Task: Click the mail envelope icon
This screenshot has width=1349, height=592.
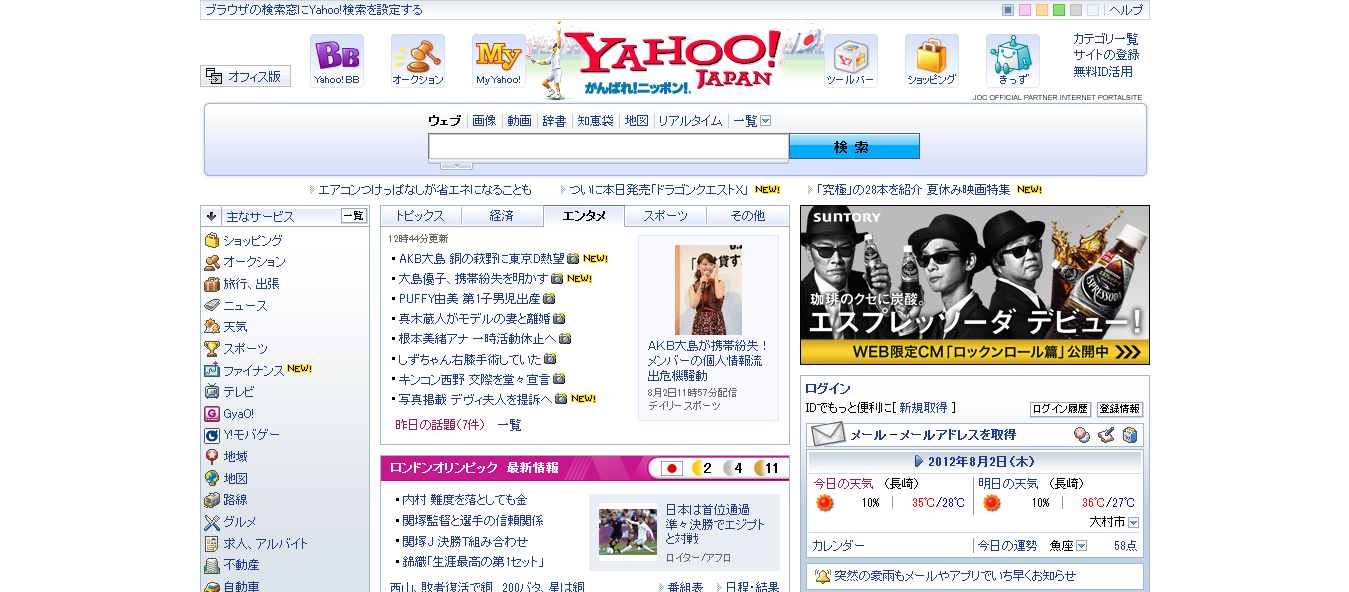Action: (x=827, y=435)
